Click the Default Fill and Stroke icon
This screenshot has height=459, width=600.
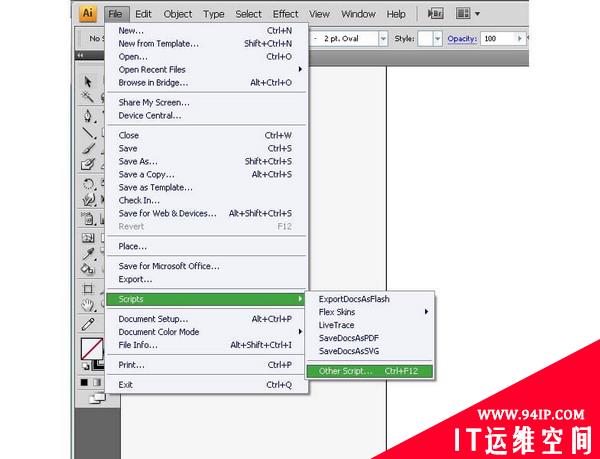(x=86, y=366)
